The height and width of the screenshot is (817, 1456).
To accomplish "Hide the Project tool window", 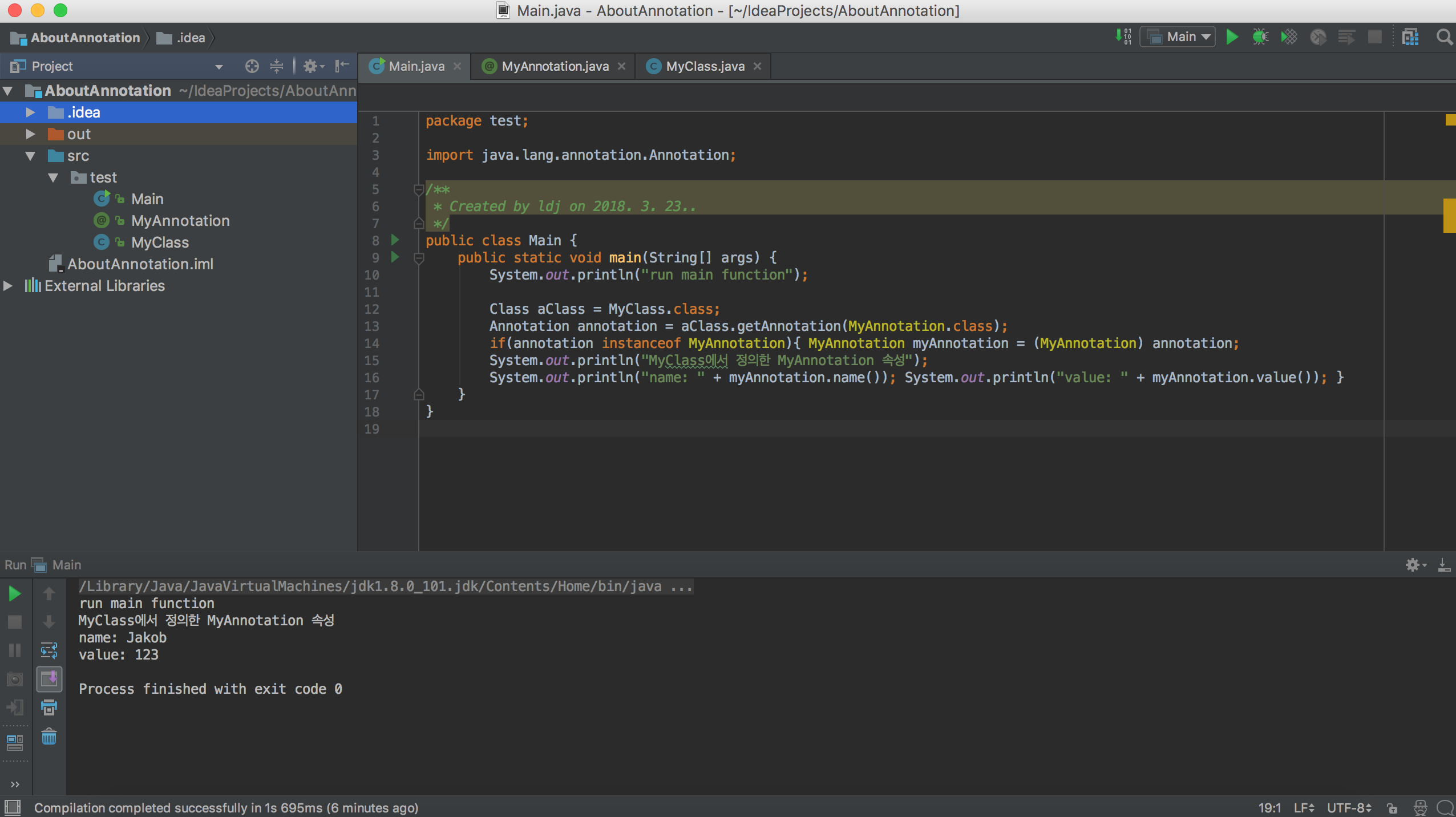I will pyautogui.click(x=341, y=66).
